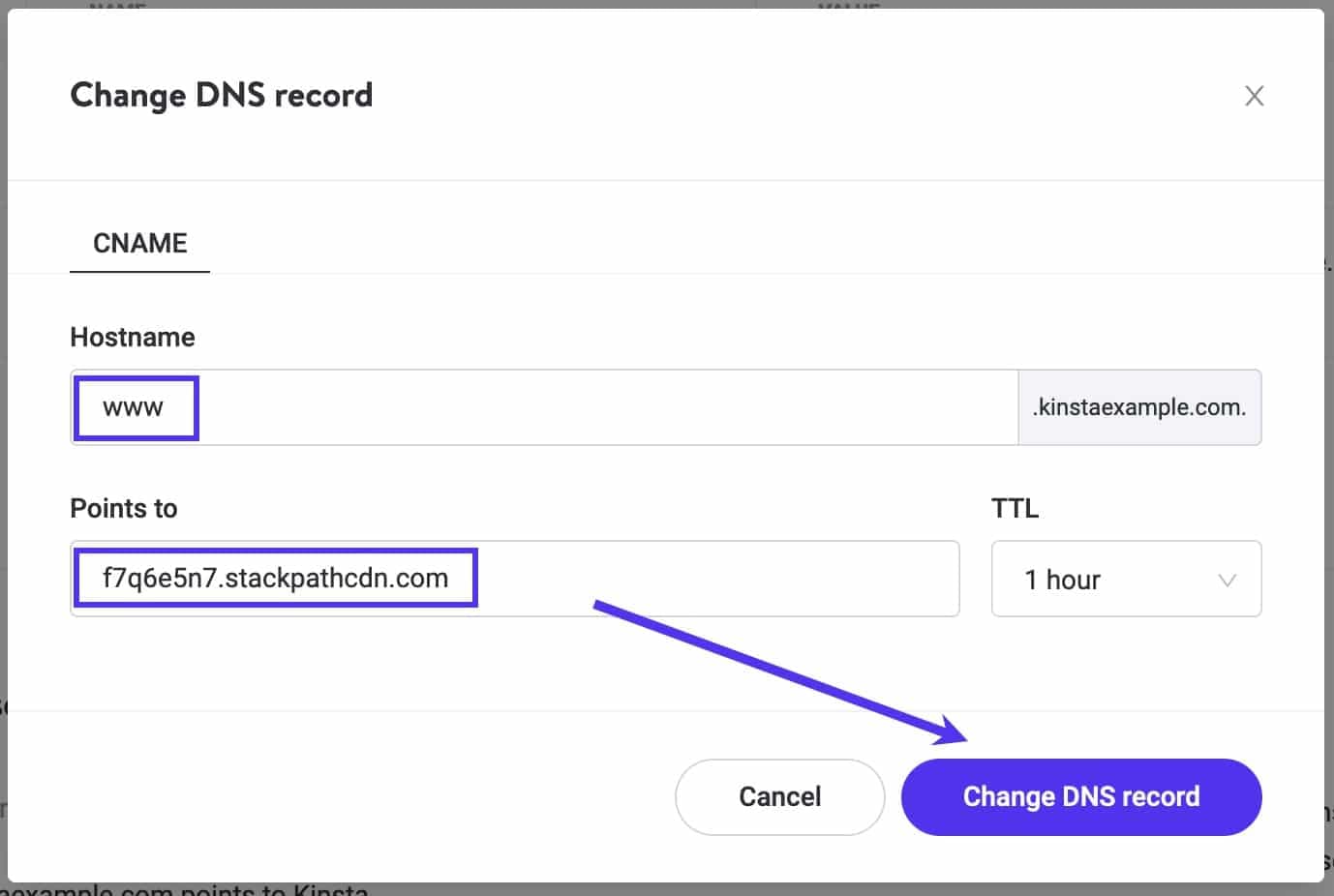This screenshot has height=896, width=1334.
Task: Click the dialog header titled Change DNS record
Action: click(x=221, y=95)
